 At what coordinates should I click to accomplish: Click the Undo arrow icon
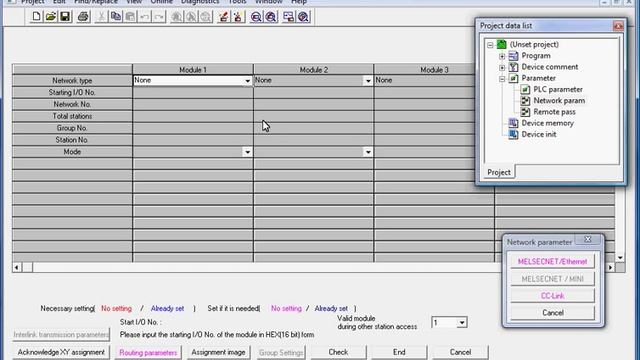pyautogui.click(x=144, y=17)
